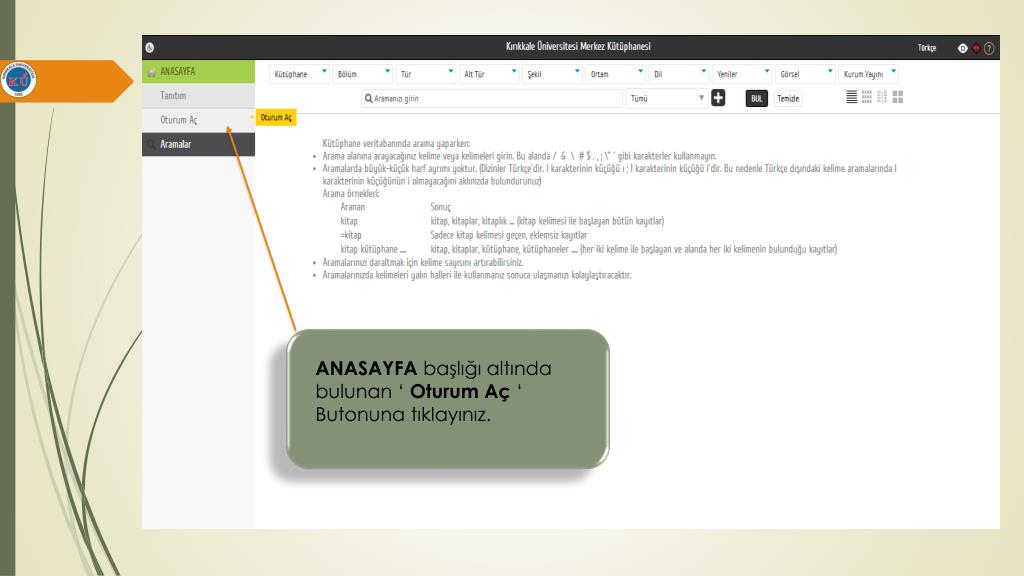Viewport: 1024px width, 576px height.
Task: Click the magnifier icon in search box
Action: coord(368,99)
